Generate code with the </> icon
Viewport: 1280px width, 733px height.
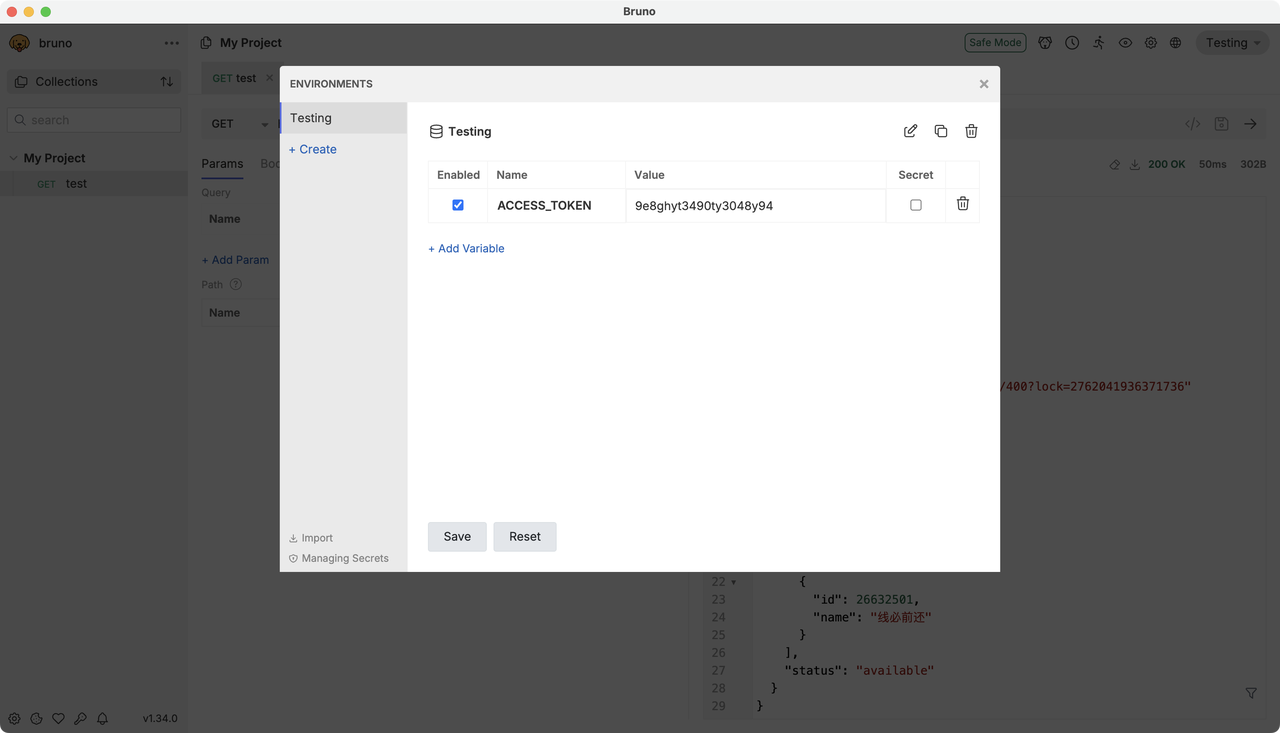point(1192,124)
